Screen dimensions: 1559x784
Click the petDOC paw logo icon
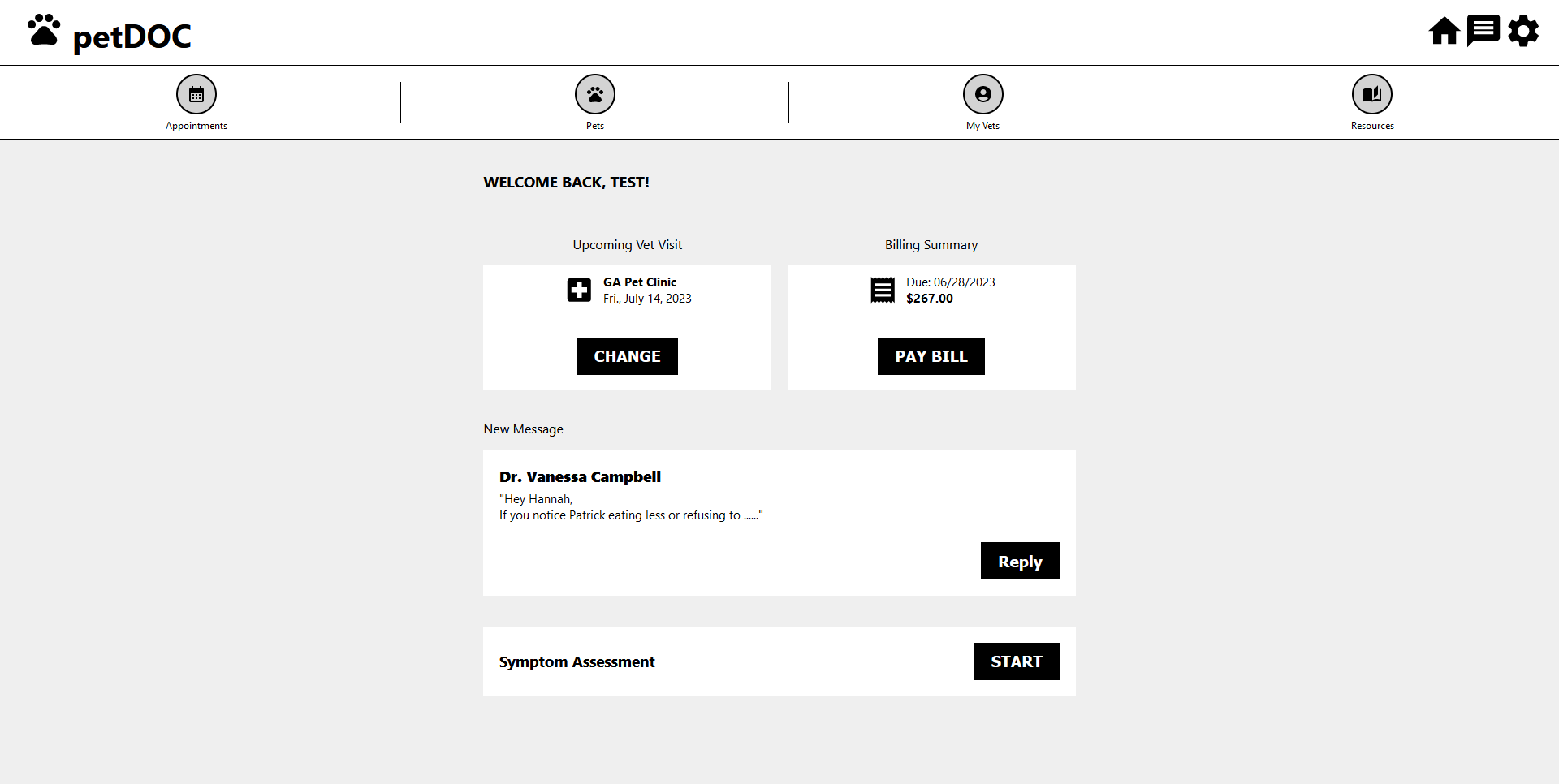(44, 30)
